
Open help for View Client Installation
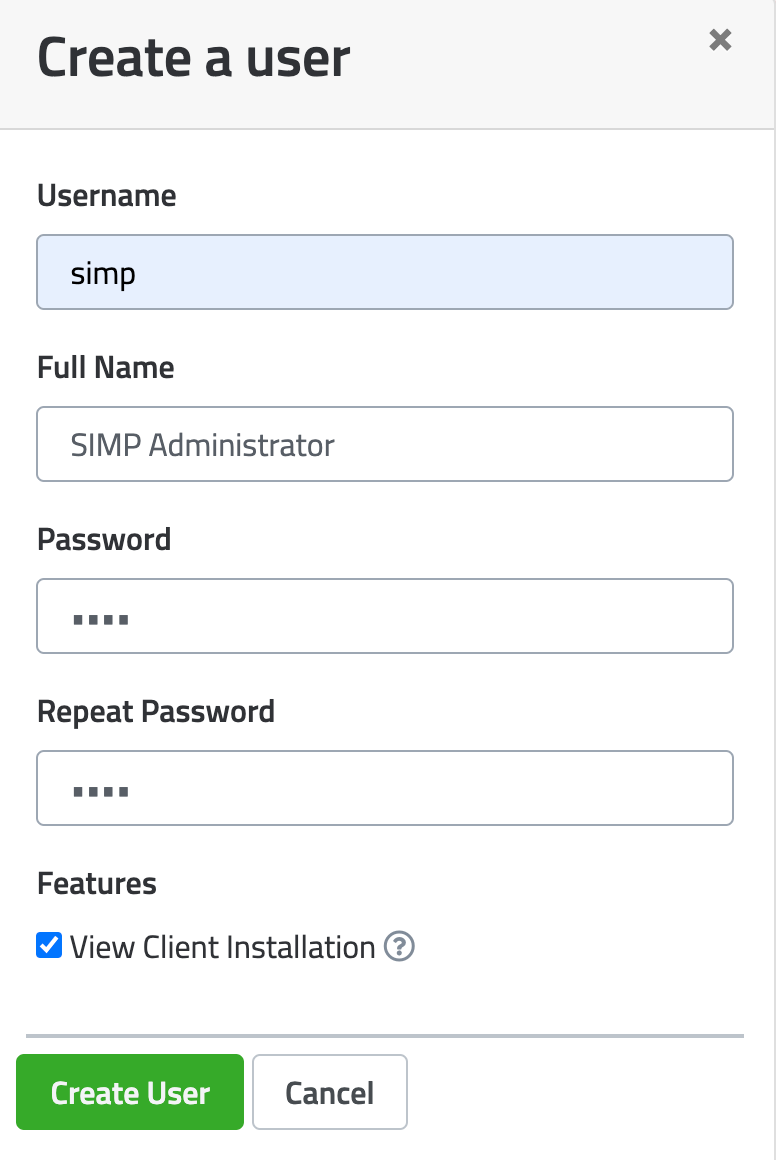[399, 946]
